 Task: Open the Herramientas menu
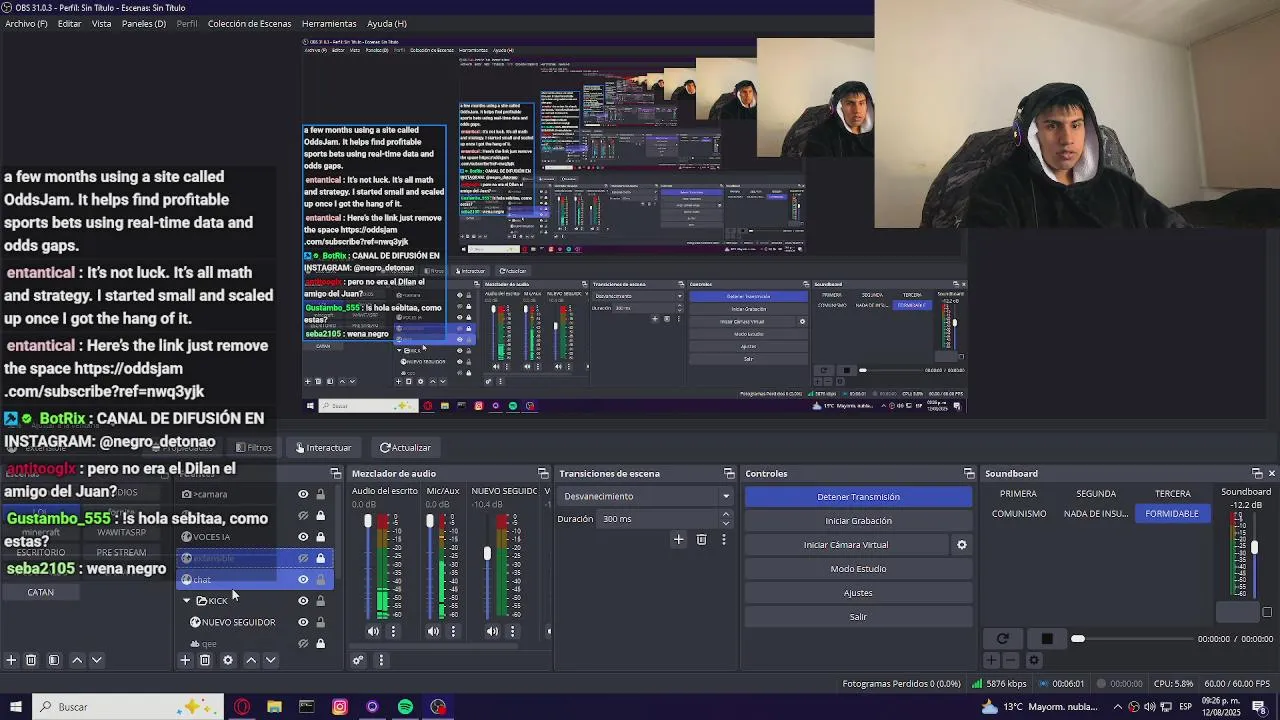[329, 23]
